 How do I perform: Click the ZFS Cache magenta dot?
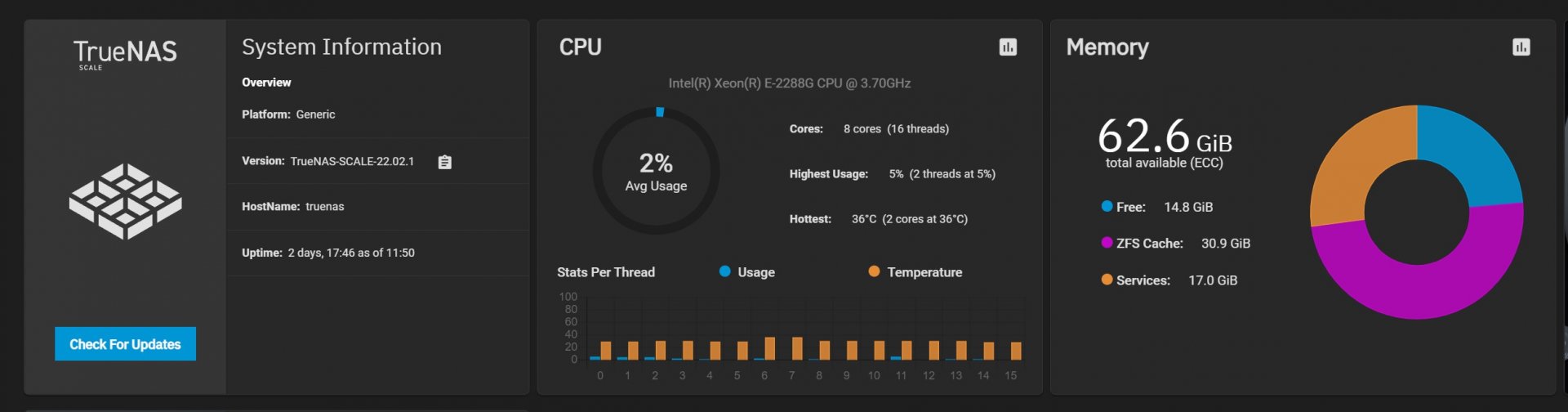(1107, 242)
